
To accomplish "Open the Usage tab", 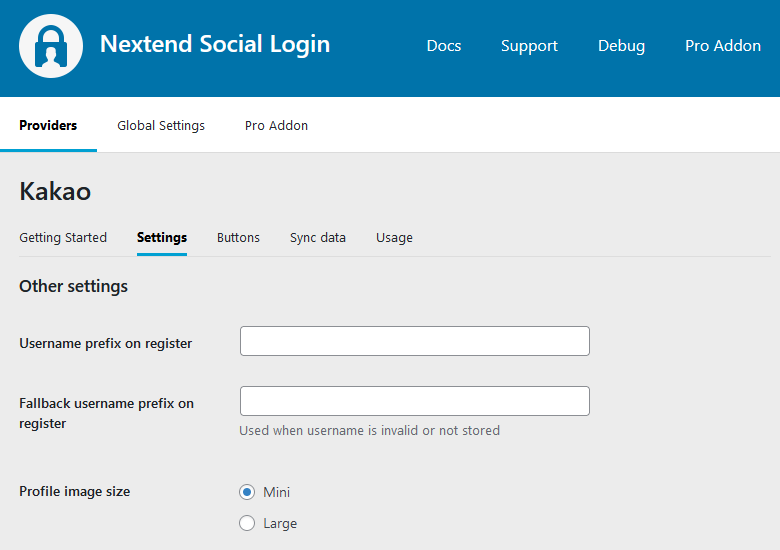I will 394,238.
